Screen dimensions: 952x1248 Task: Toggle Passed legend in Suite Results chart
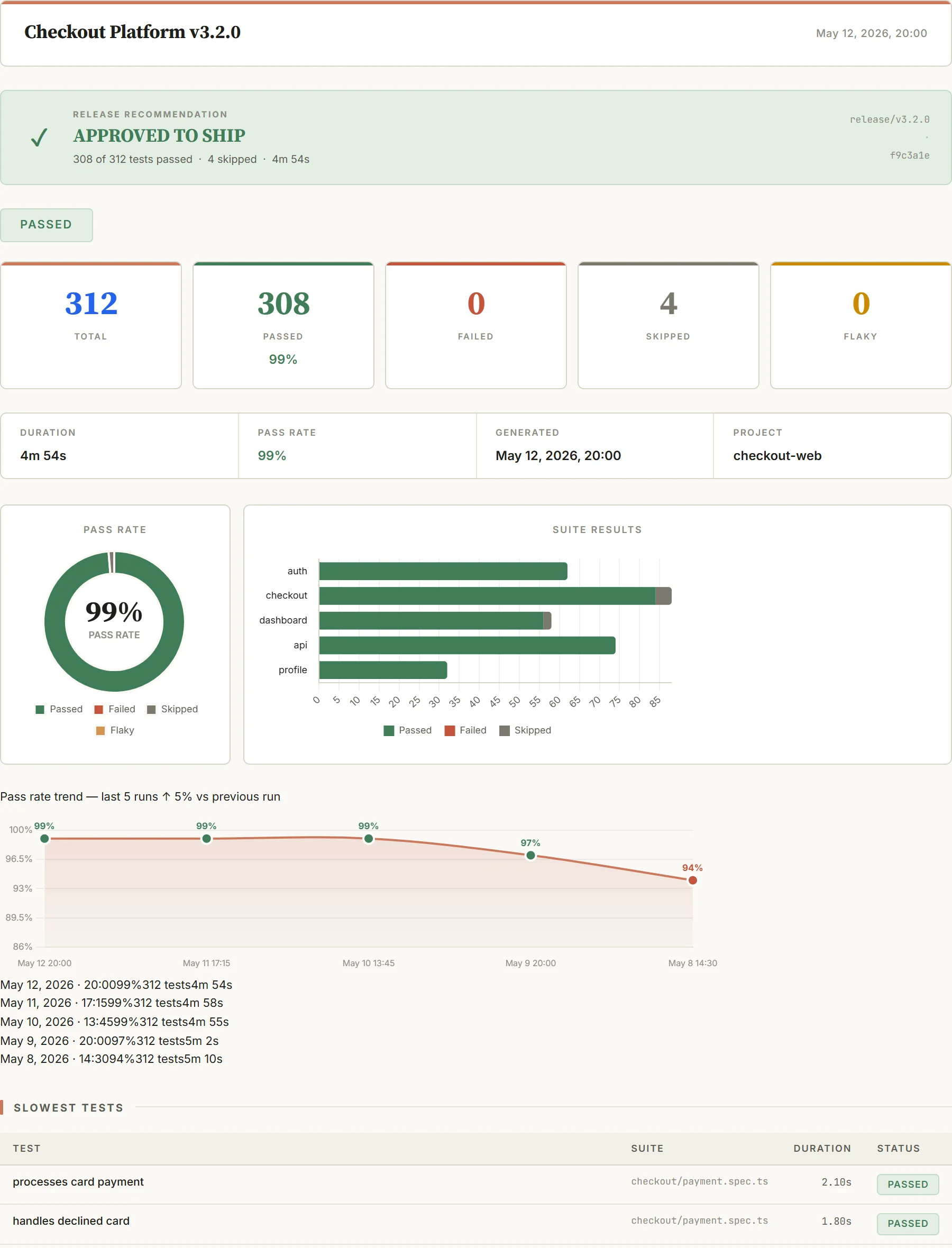coord(407,731)
